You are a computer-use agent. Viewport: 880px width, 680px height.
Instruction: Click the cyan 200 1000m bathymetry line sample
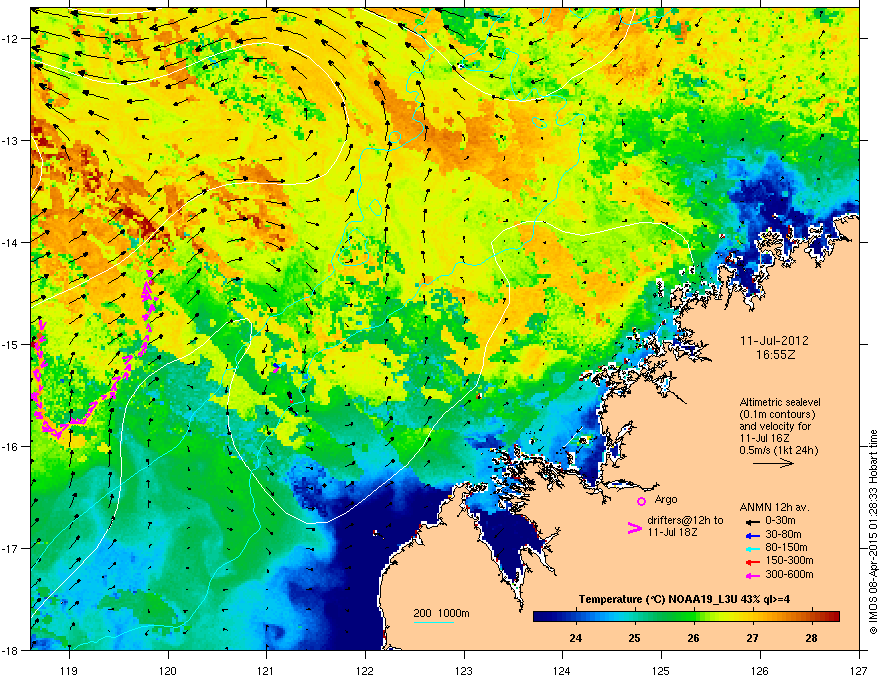click(434, 622)
